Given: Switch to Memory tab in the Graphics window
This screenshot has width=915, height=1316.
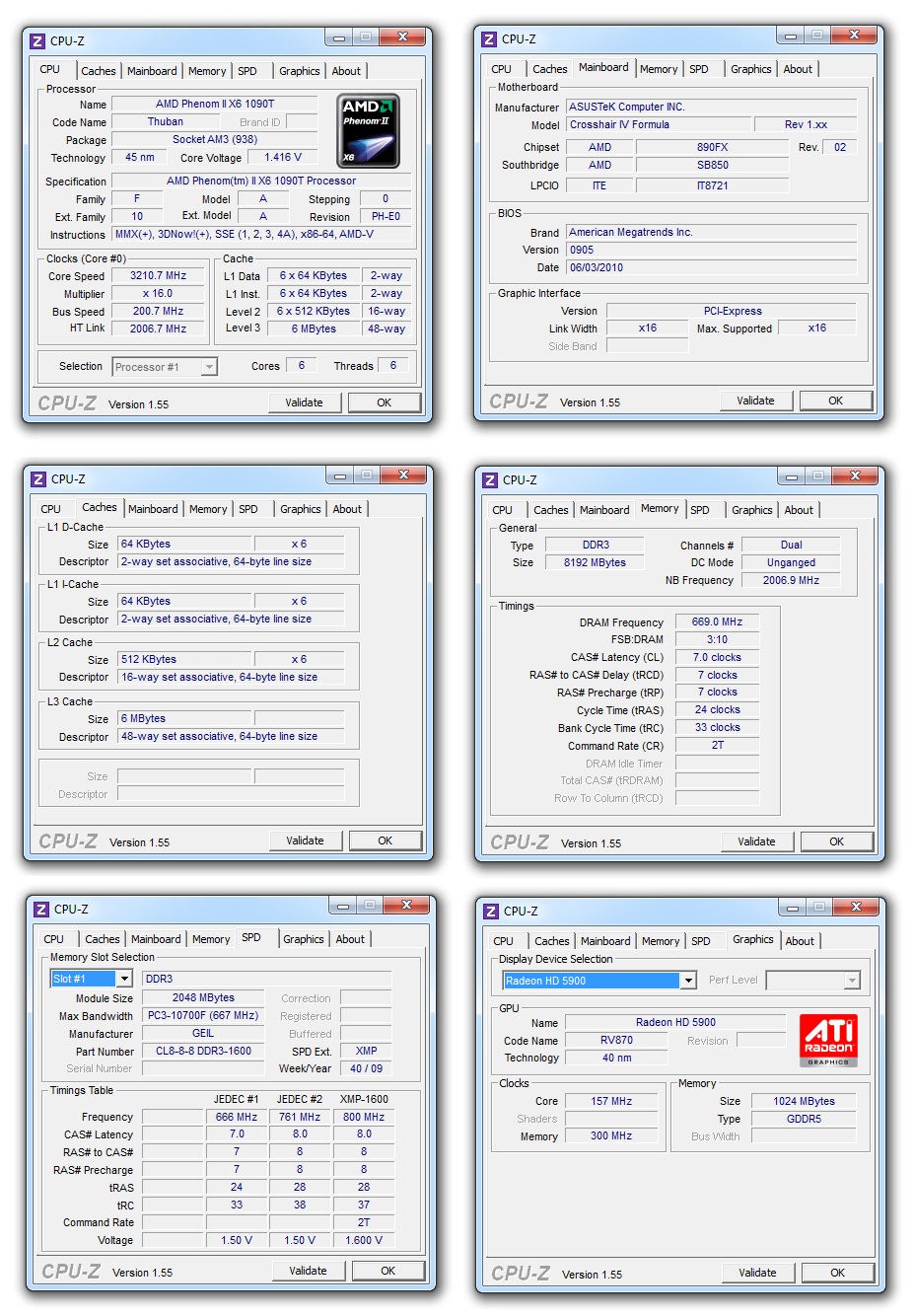Looking at the screenshot, I should pyautogui.click(x=661, y=941).
